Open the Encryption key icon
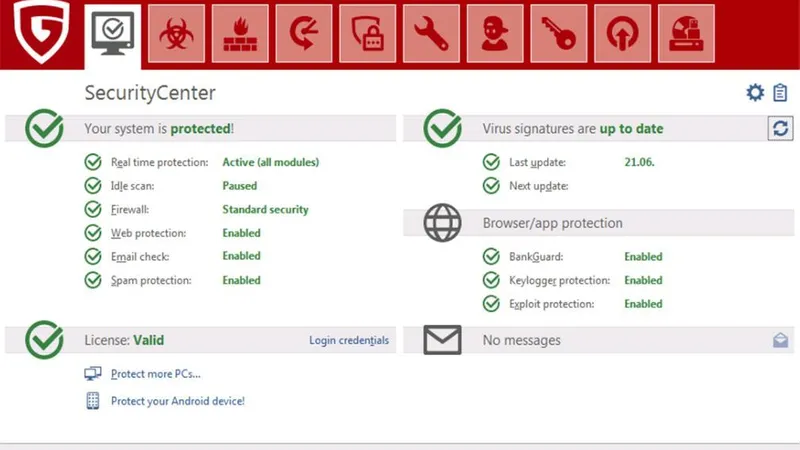 point(559,33)
